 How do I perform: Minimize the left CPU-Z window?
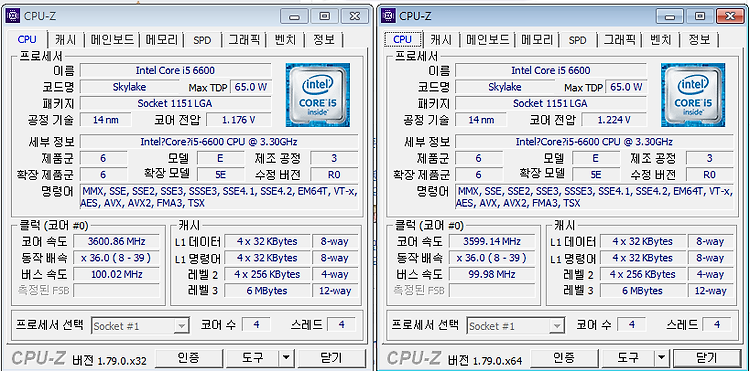(x=294, y=16)
